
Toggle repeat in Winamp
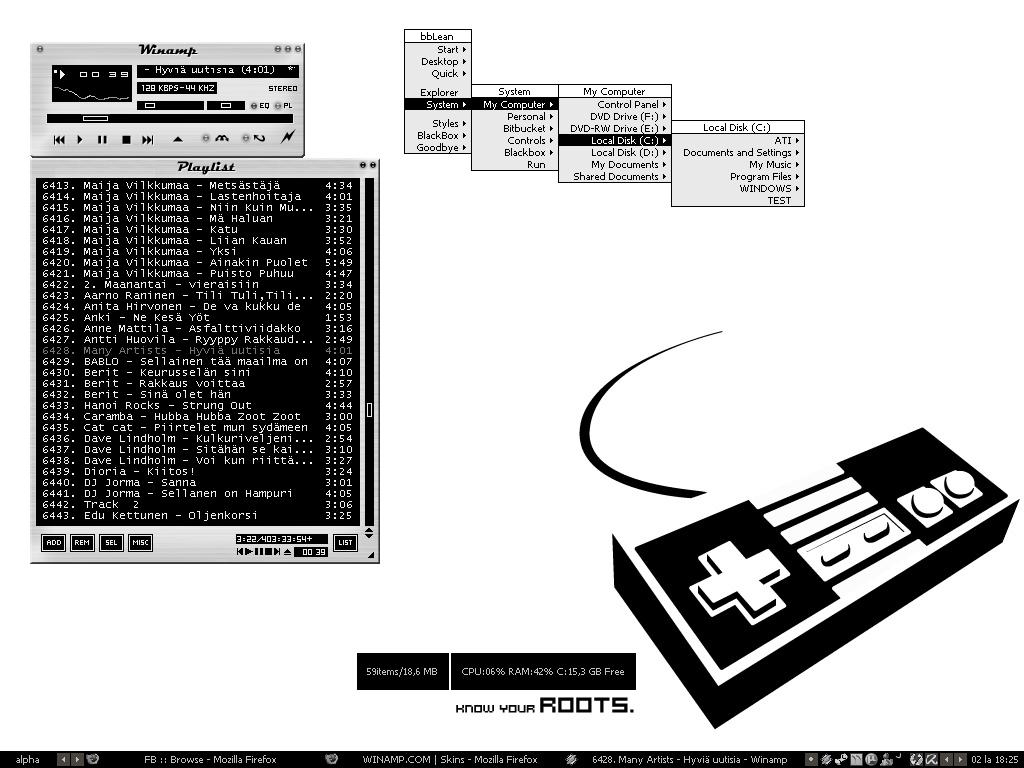tap(254, 138)
